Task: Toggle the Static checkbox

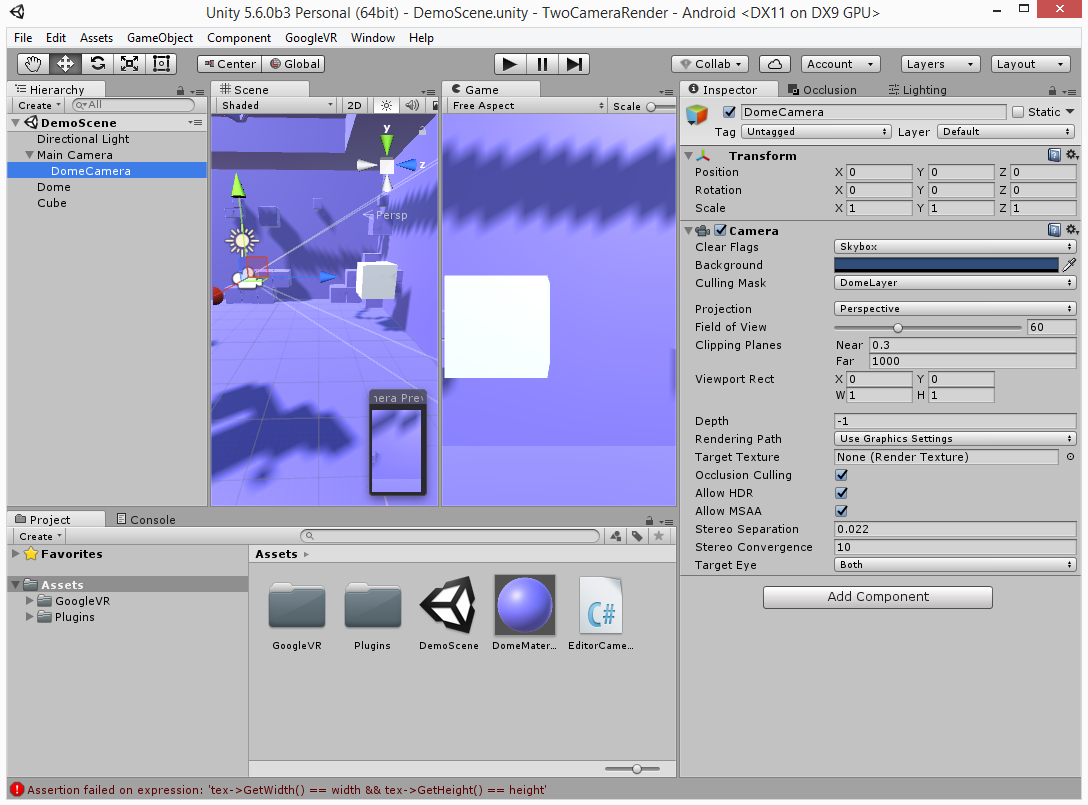Action: coord(1018,112)
